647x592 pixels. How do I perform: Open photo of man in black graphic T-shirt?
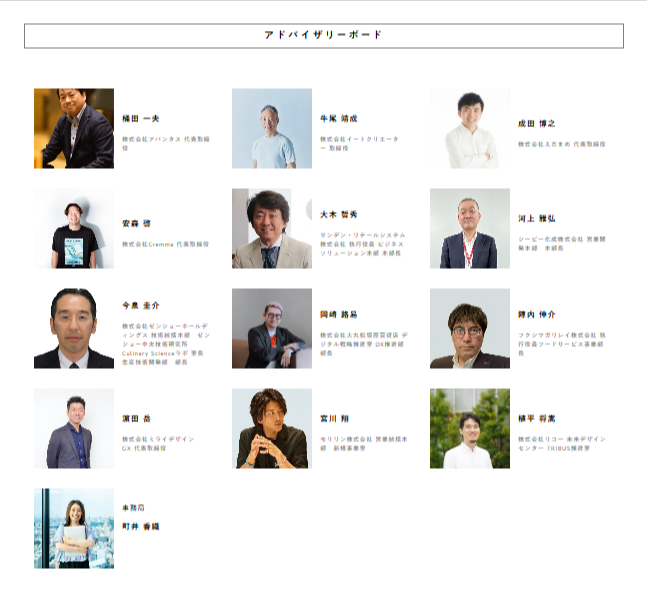[x=74, y=228]
